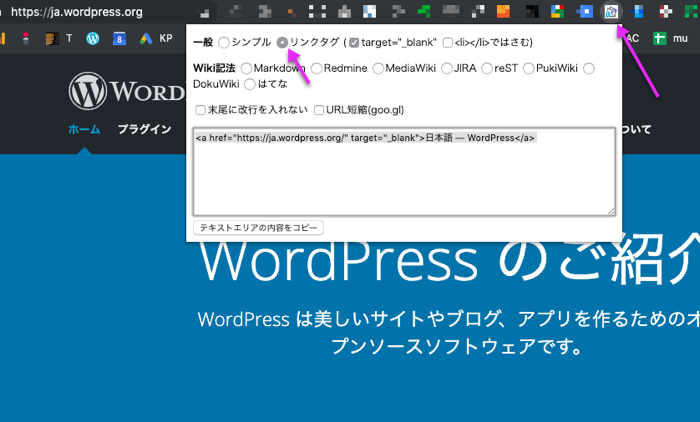Open the ホーム navigation tab
This screenshot has width=700, height=422.
pos(84,129)
